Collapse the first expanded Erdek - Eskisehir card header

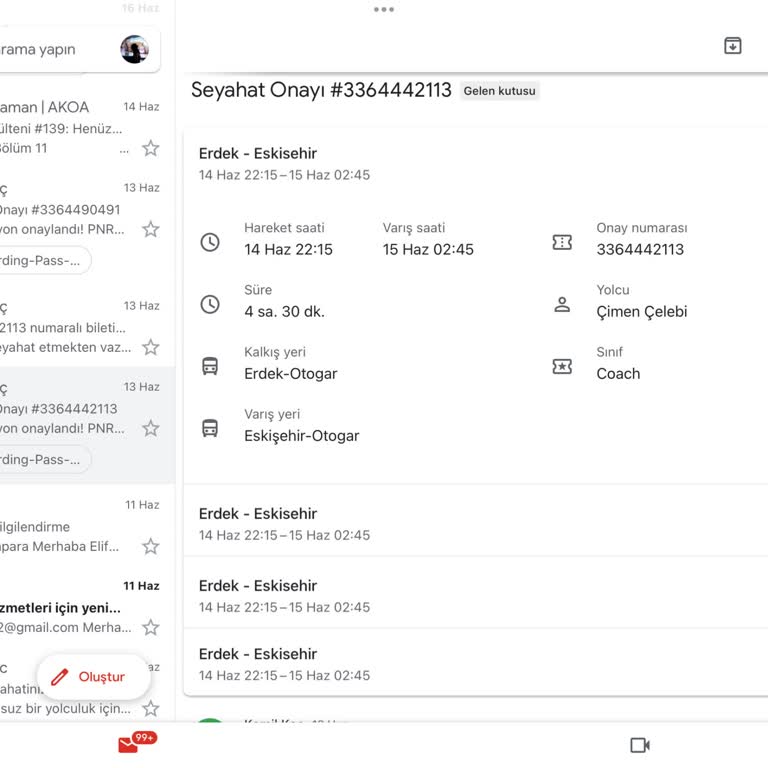(475, 164)
